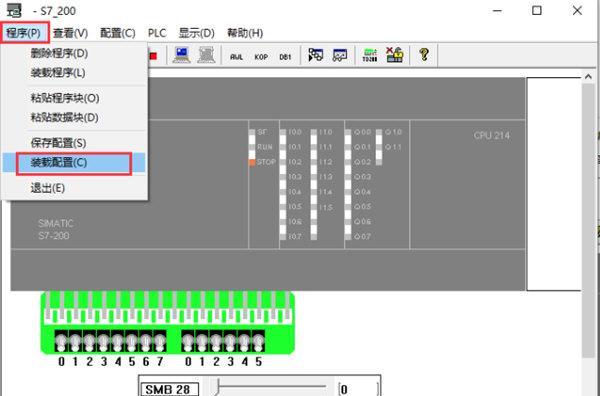Screen dimensions: 600x396
Task: Click the blue-screen computer icon in toolbar
Action: coord(181,55)
